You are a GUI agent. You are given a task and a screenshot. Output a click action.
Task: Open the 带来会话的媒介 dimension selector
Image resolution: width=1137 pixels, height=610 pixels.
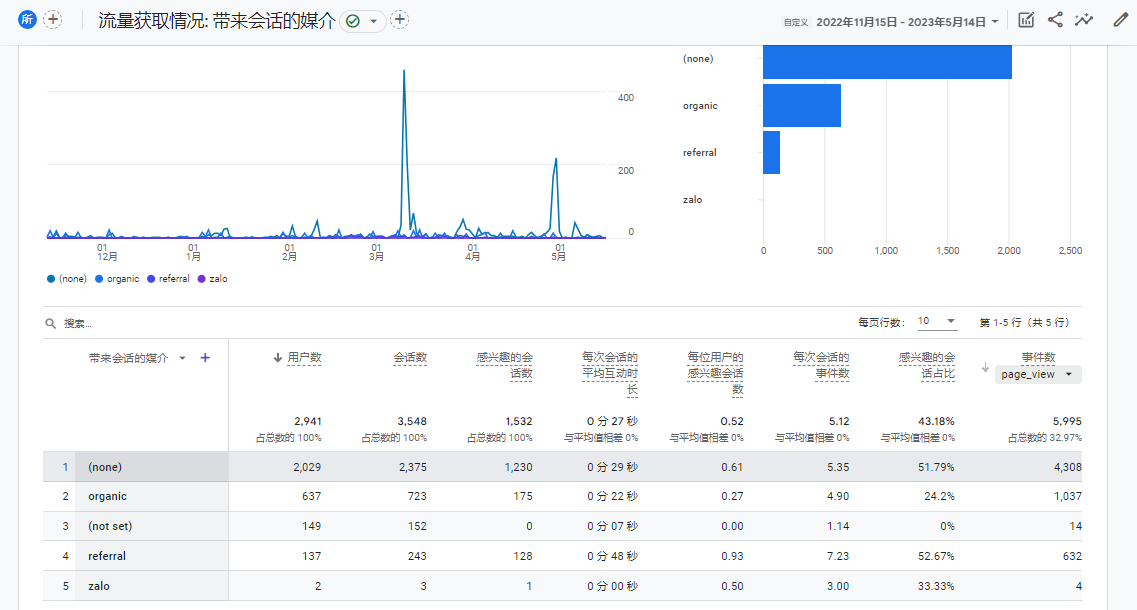click(x=136, y=358)
